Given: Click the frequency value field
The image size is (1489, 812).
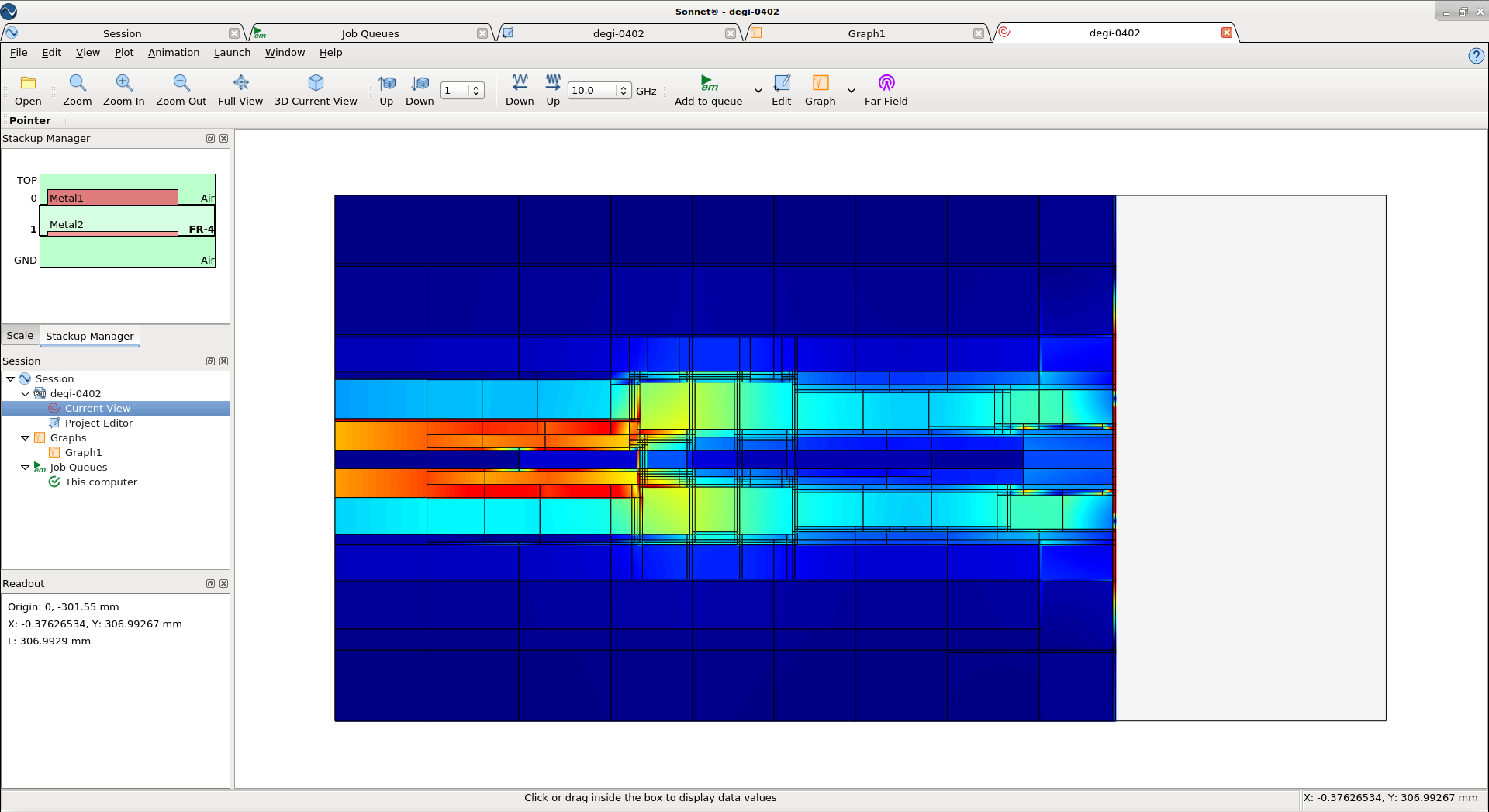Looking at the screenshot, I should [x=593, y=91].
